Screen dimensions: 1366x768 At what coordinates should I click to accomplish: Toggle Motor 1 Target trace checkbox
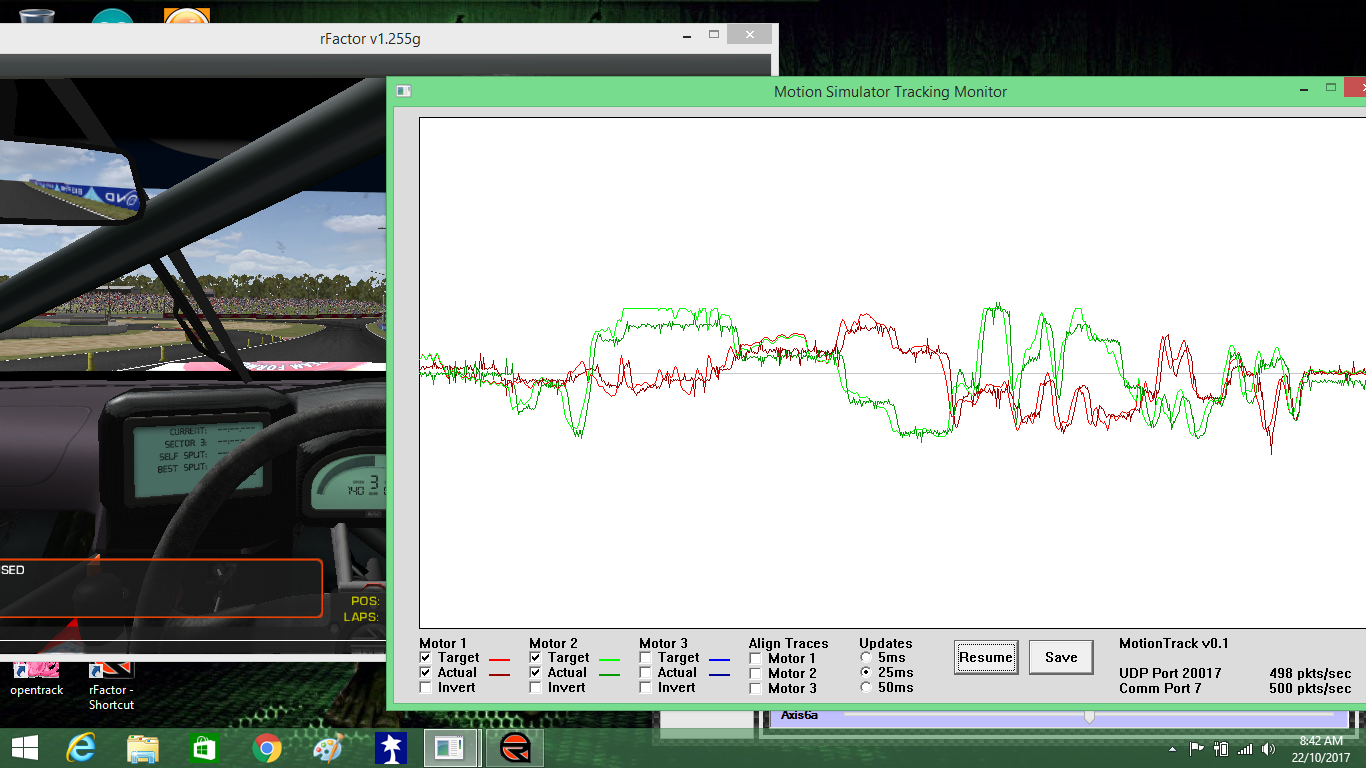(x=426, y=658)
